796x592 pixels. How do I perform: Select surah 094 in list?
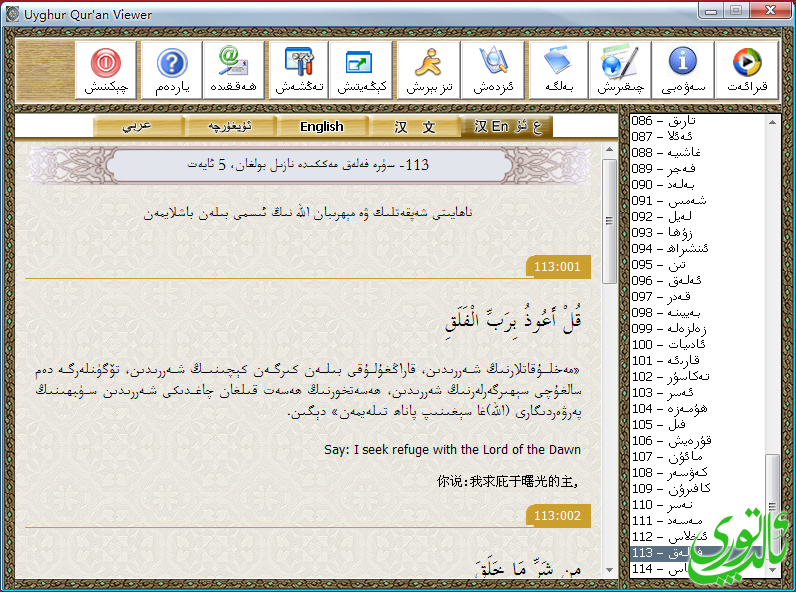(x=697, y=248)
